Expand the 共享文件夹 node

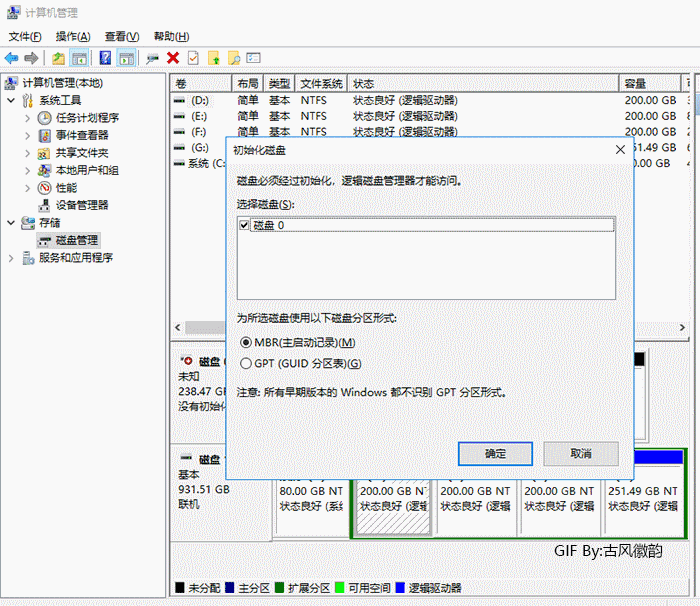click(x=28, y=153)
